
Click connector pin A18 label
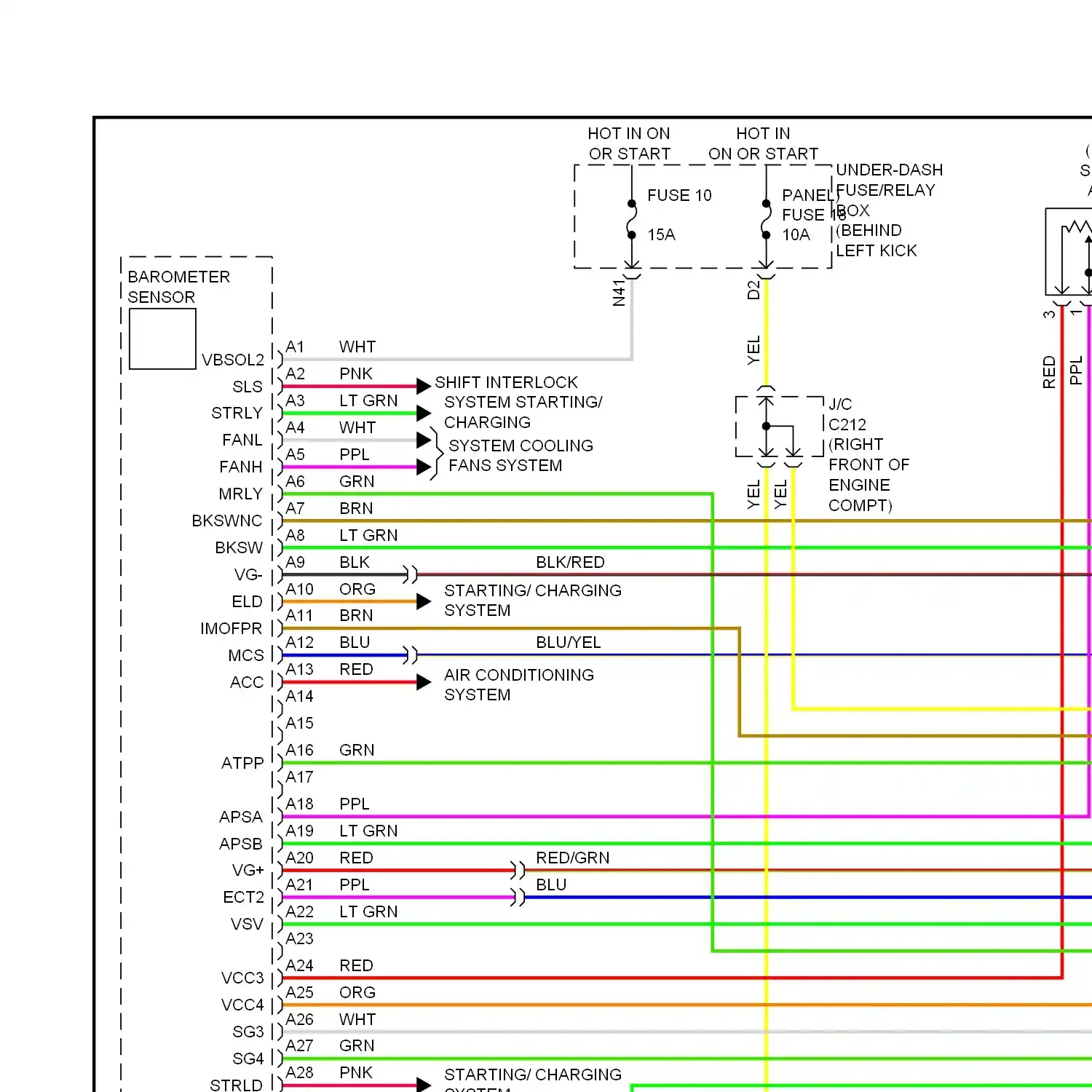[300, 804]
